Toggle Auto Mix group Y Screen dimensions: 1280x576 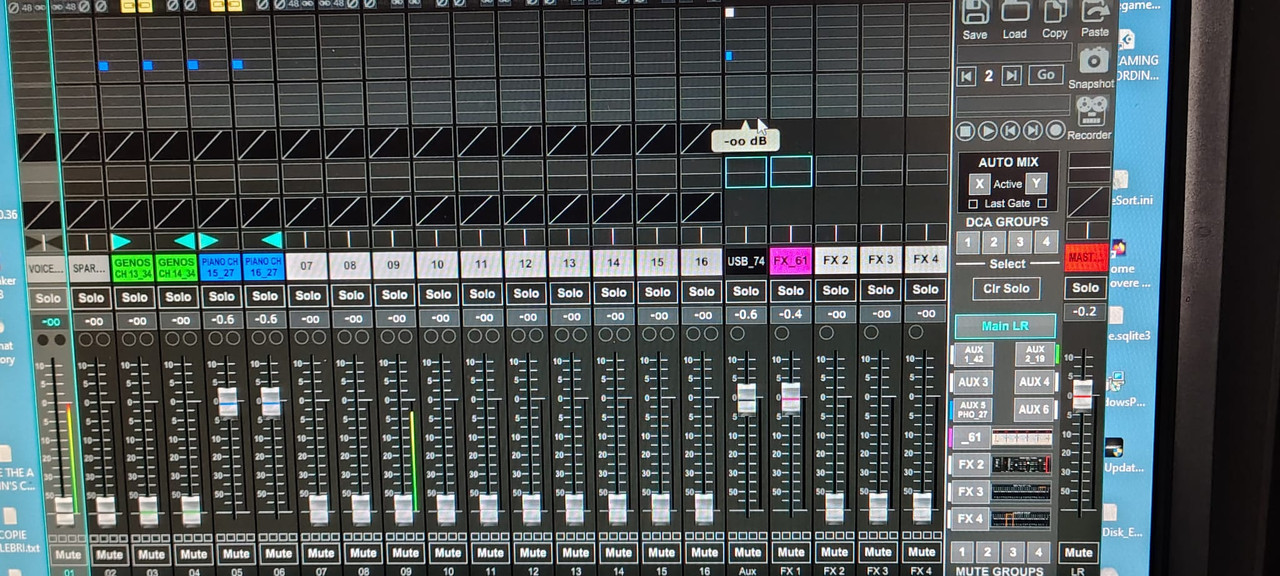(x=1036, y=183)
